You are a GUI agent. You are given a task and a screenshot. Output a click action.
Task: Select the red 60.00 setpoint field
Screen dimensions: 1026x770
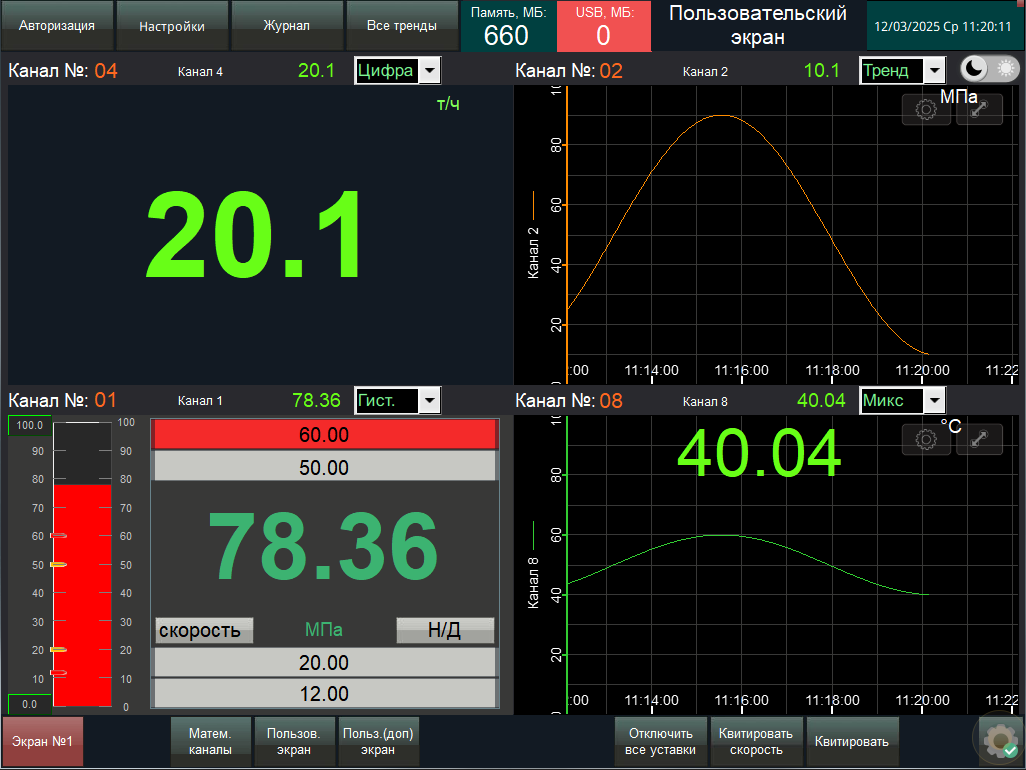pyautogui.click(x=324, y=434)
